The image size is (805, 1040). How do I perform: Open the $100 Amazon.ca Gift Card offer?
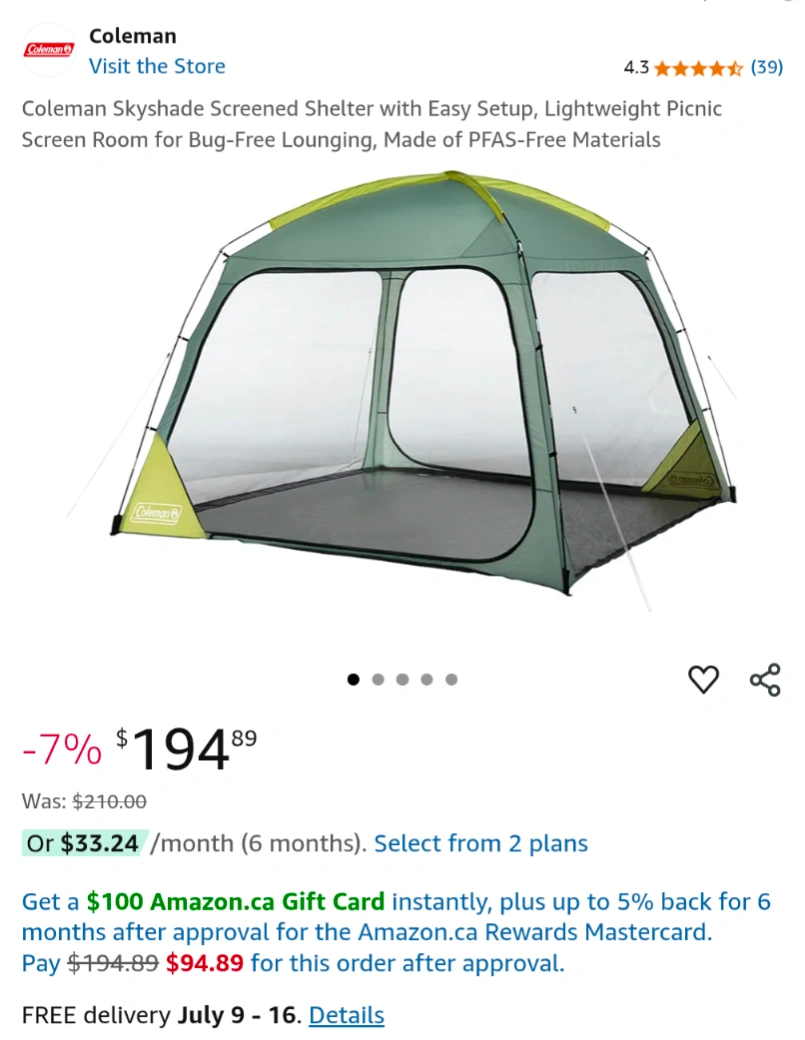point(235,901)
